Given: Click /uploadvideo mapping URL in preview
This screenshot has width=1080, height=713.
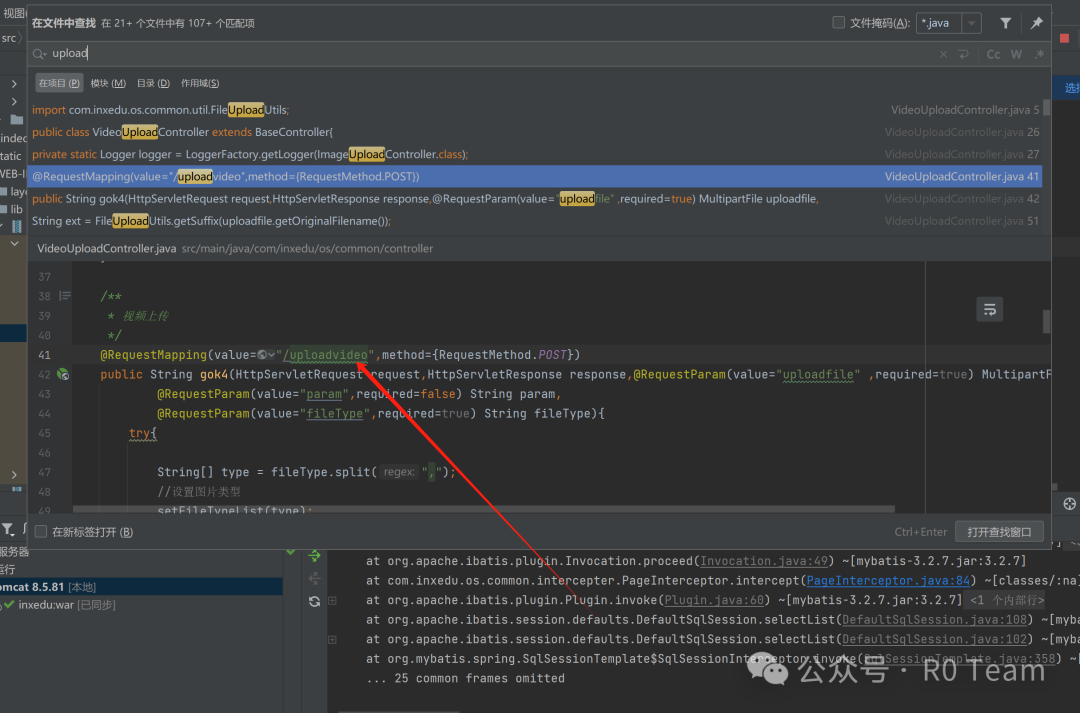Looking at the screenshot, I should [325, 355].
